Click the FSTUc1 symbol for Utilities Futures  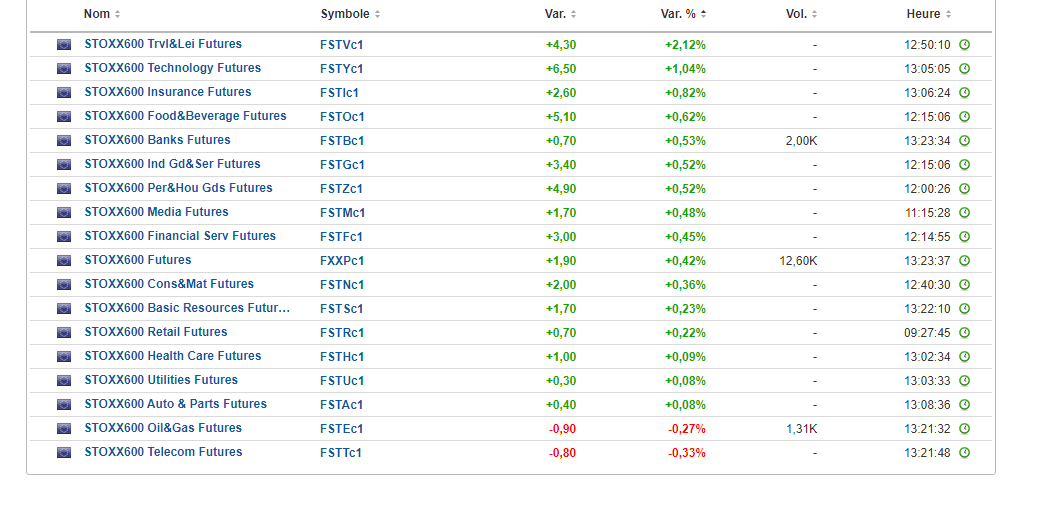[x=342, y=381]
